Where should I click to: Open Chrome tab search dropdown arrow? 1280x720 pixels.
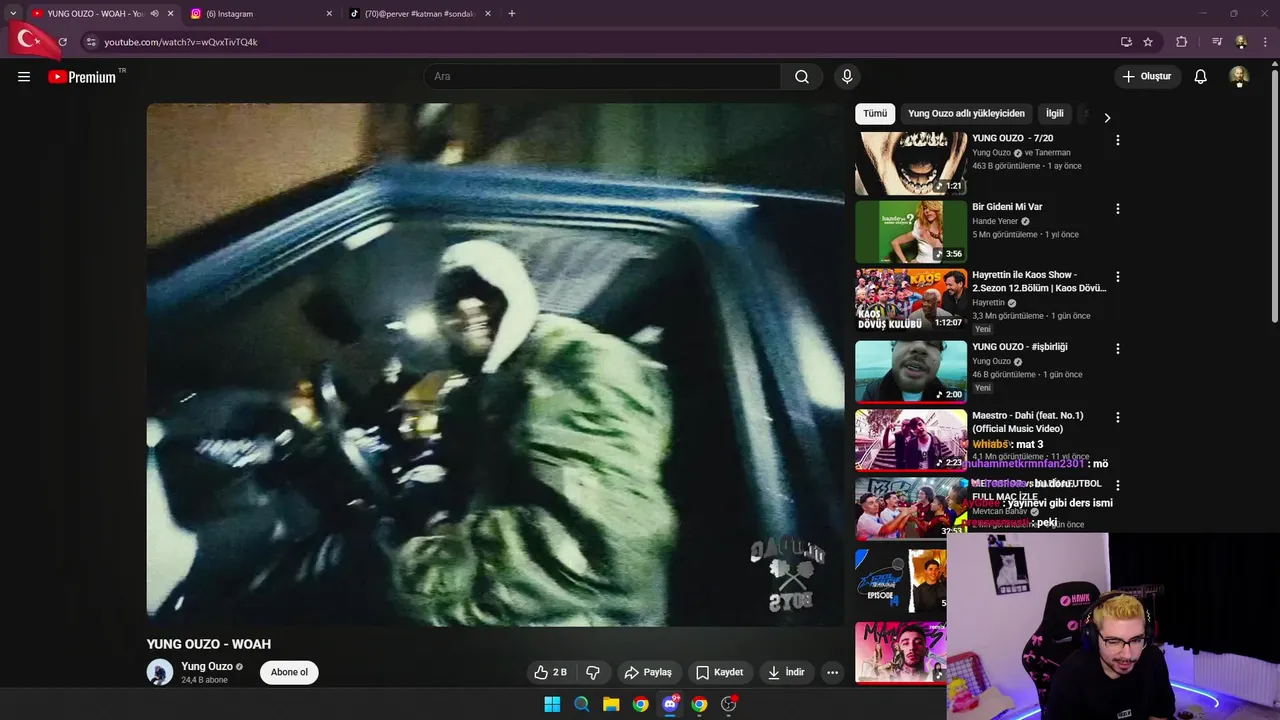pyautogui.click(x=13, y=14)
